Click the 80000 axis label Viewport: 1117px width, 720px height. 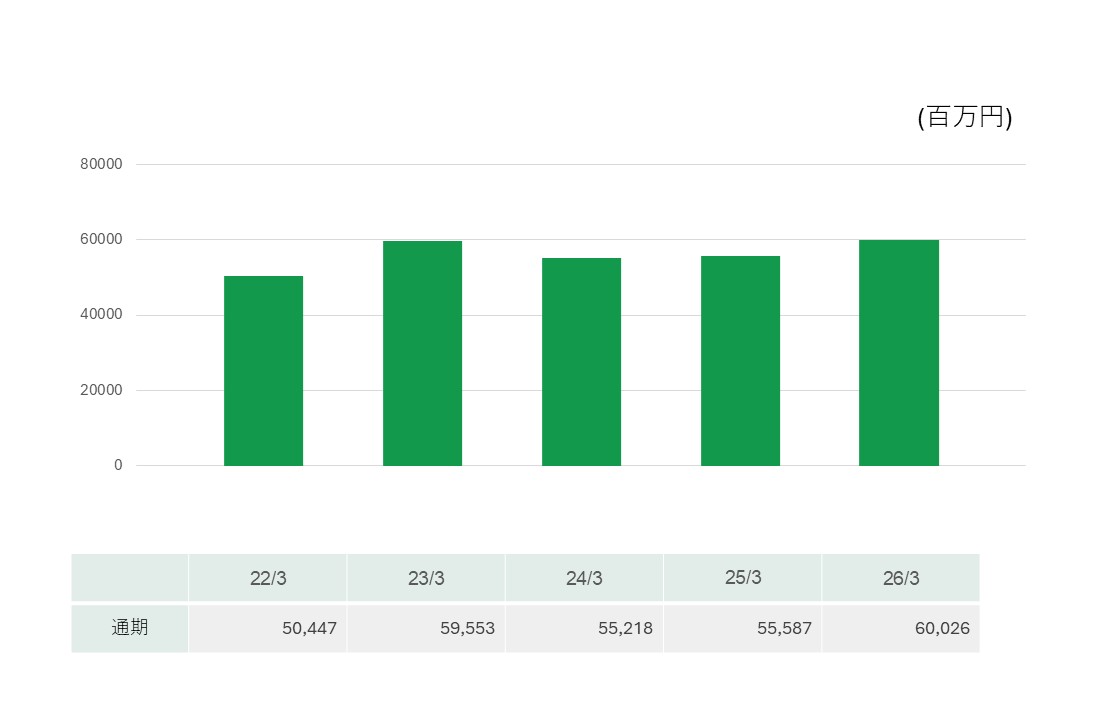coord(101,164)
